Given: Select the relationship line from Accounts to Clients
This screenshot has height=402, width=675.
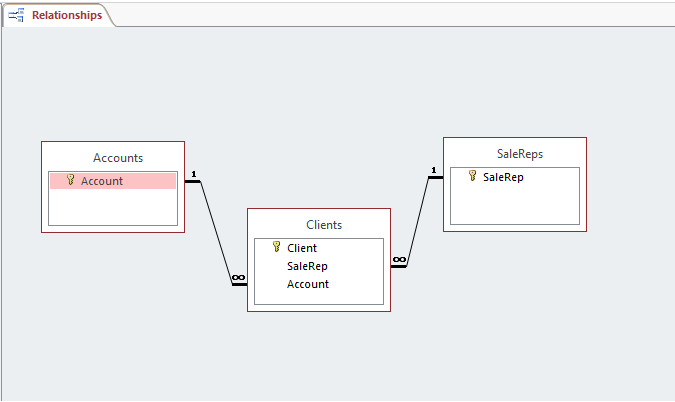Looking at the screenshot, I should point(217,232).
